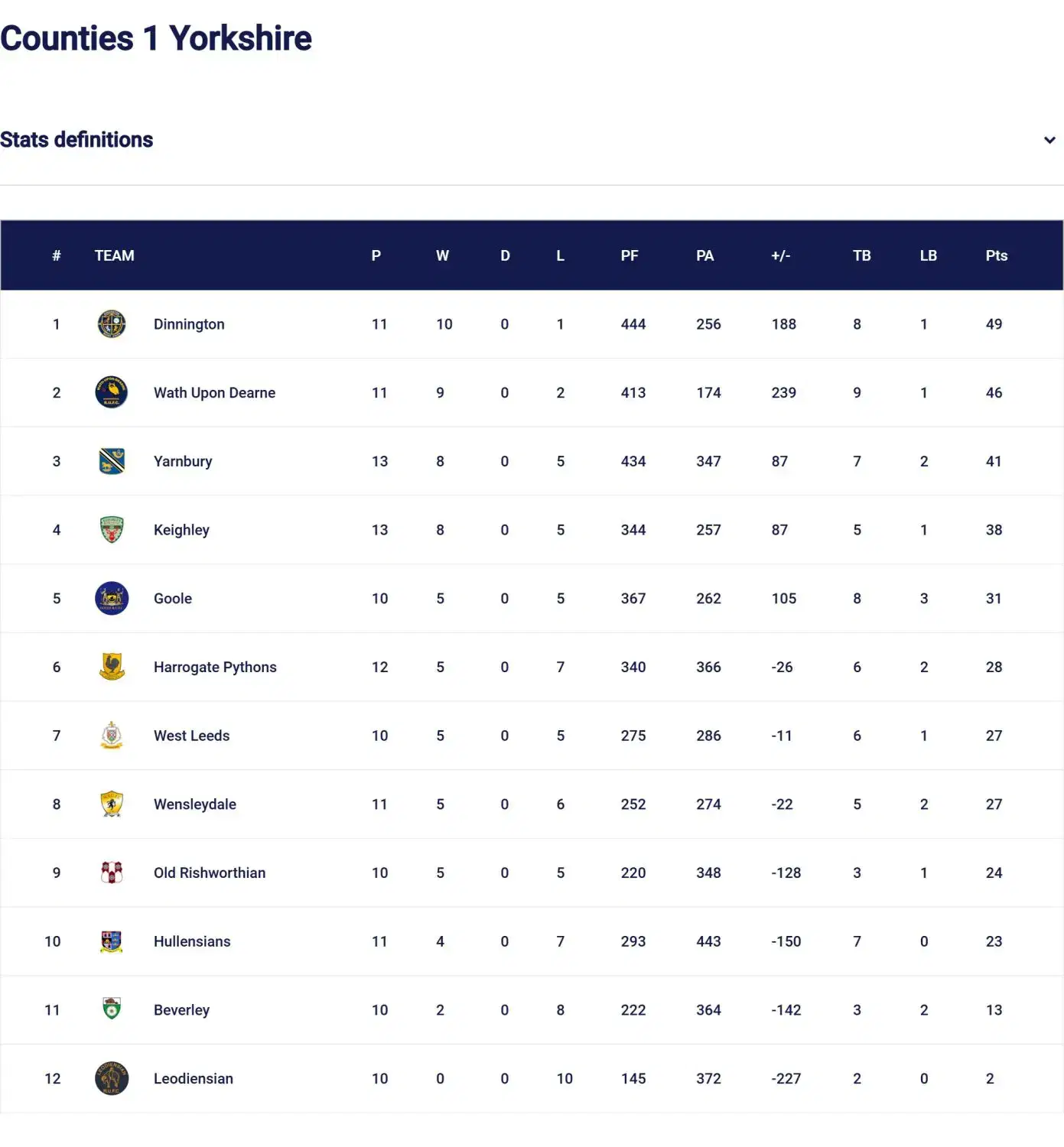Viewport: 1064px width, 1147px height.
Task: Click the Old Rishworthian club crest
Action: (x=112, y=872)
